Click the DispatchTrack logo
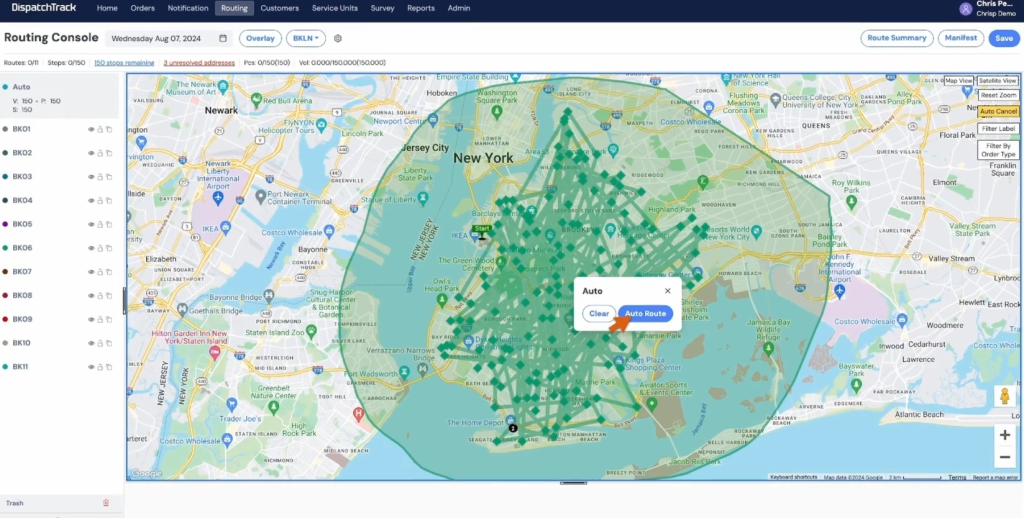 click(44, 8)
